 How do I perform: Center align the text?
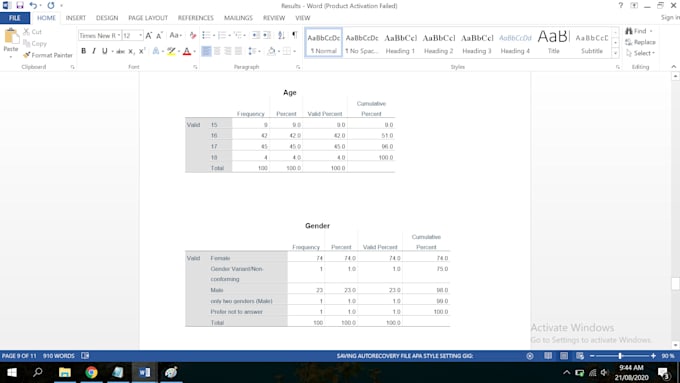click(x=217, y=51)
